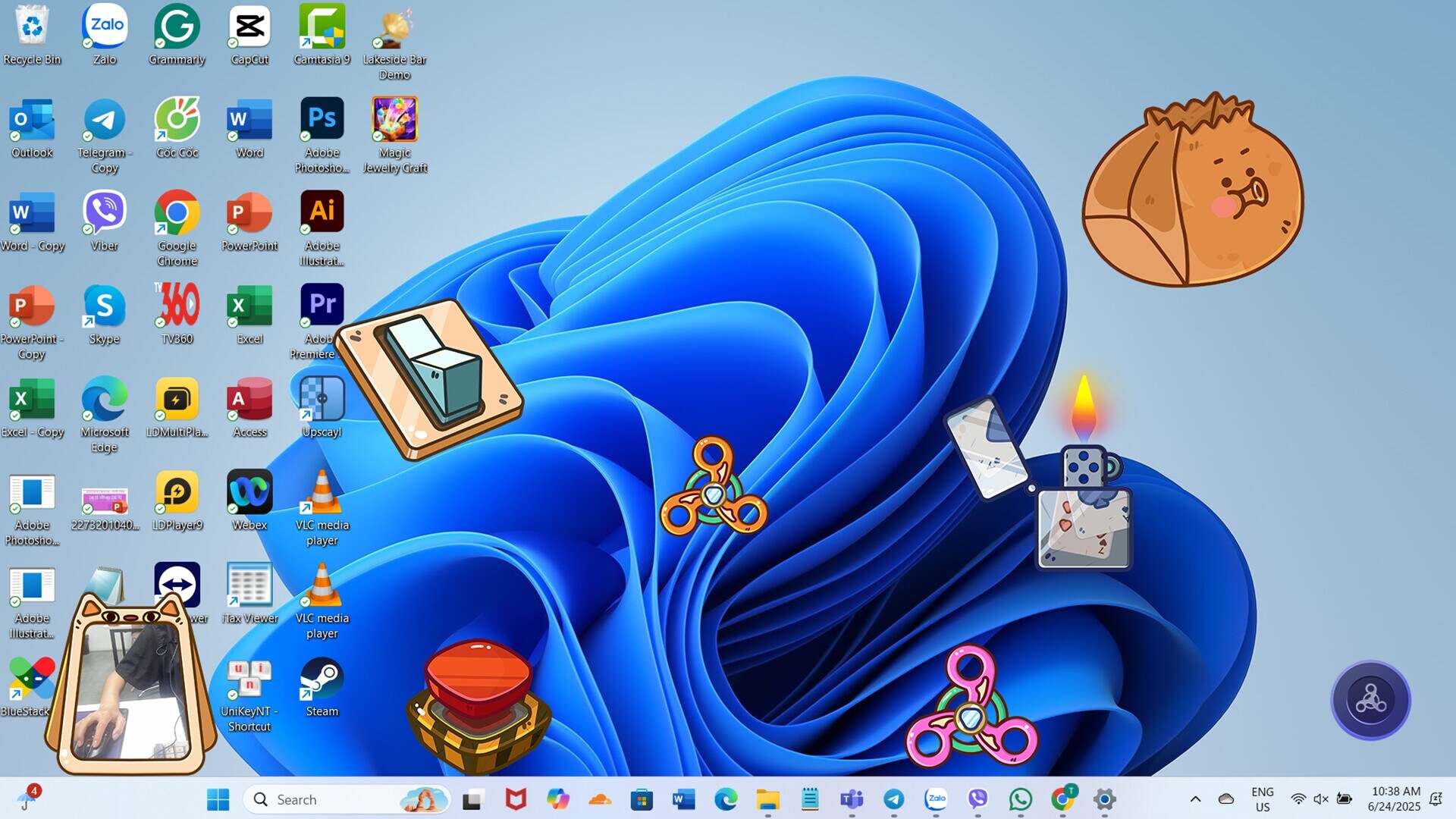Open CapCut
The image size is (1456, 819).
[249, 25]
